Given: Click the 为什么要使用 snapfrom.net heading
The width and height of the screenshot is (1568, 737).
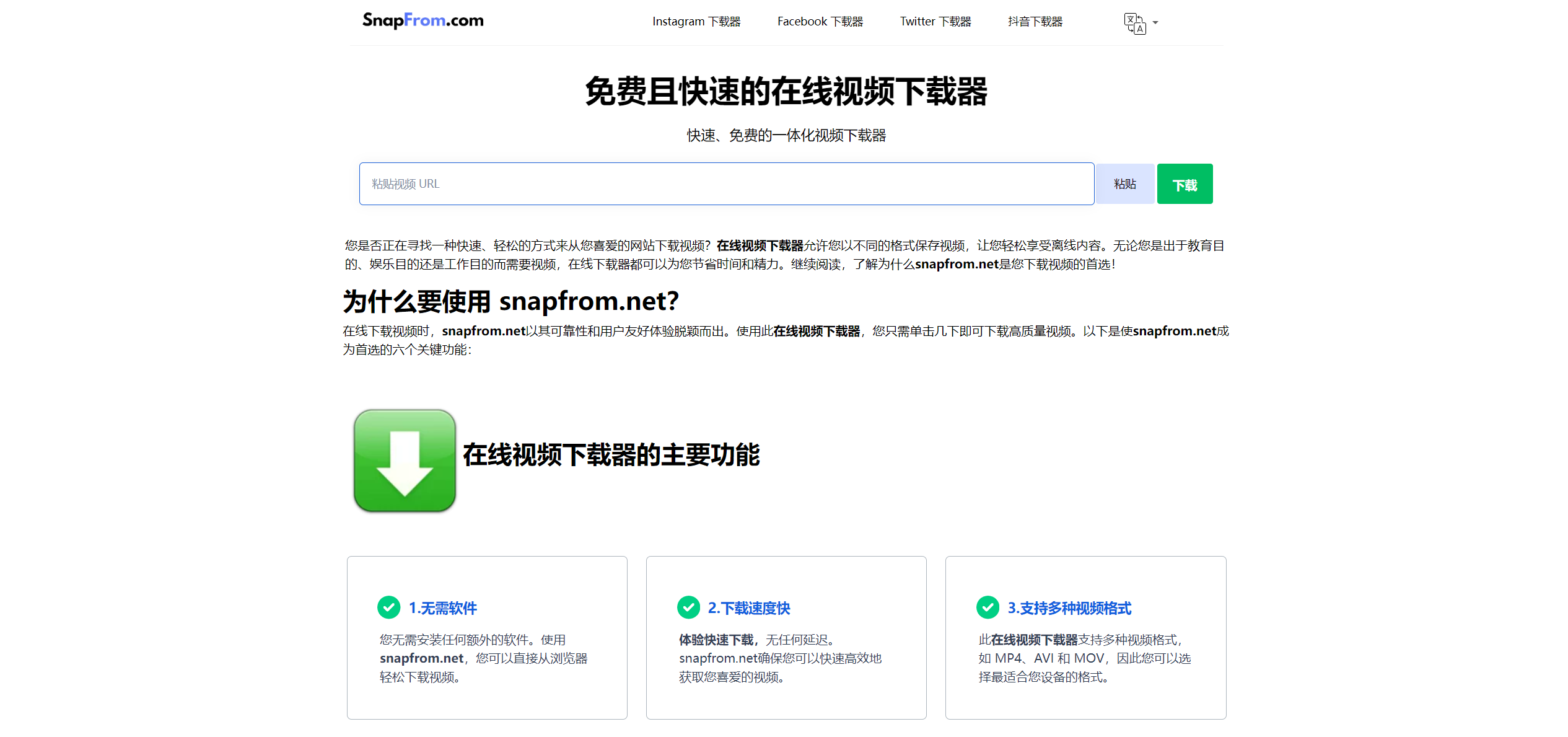Looking at the screenshot, I should tap(510, 301).
